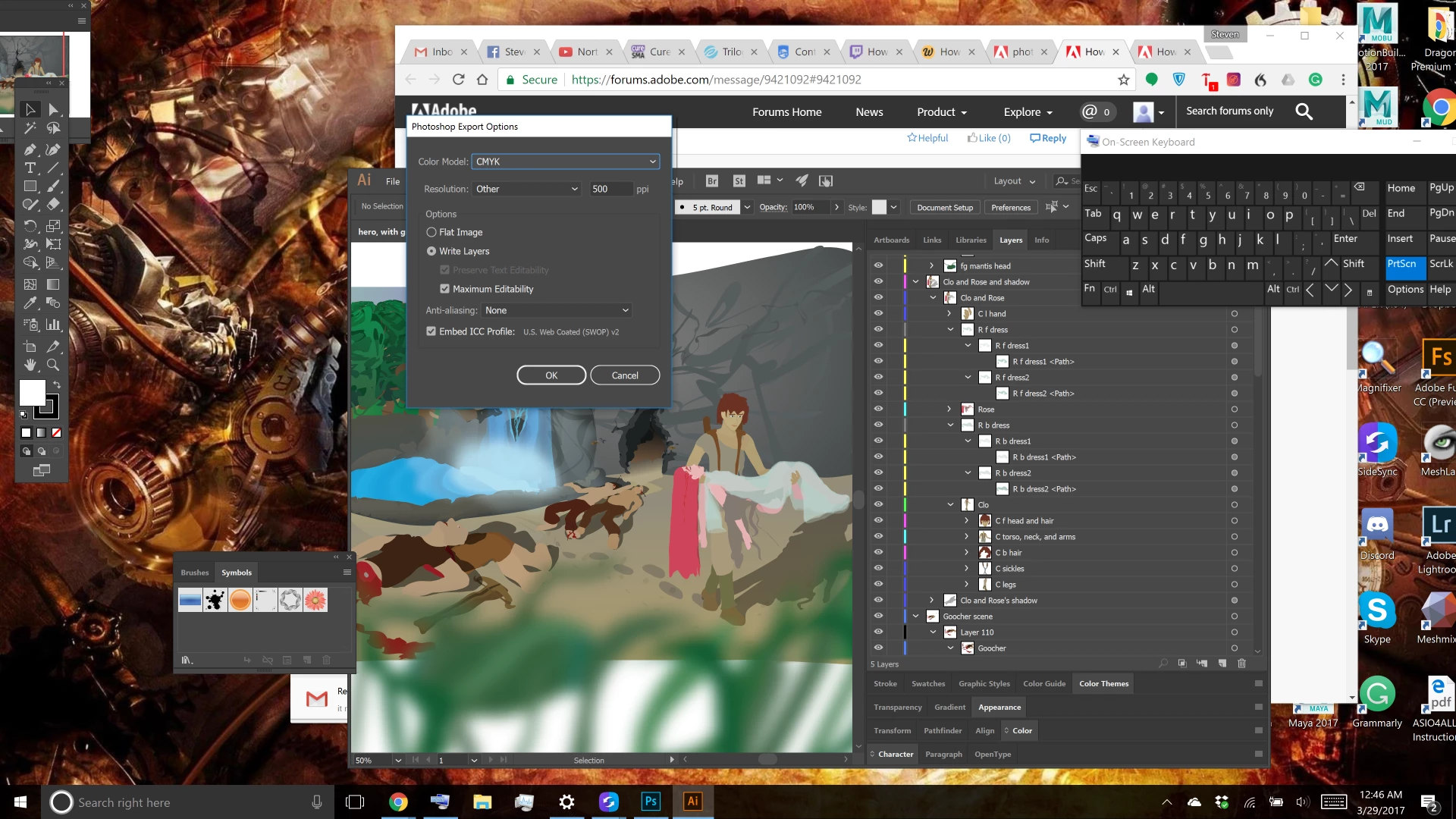Viewport: 1456px width, 819px height.
Task: Select the Type tool
Action: [x=30, y=168]
